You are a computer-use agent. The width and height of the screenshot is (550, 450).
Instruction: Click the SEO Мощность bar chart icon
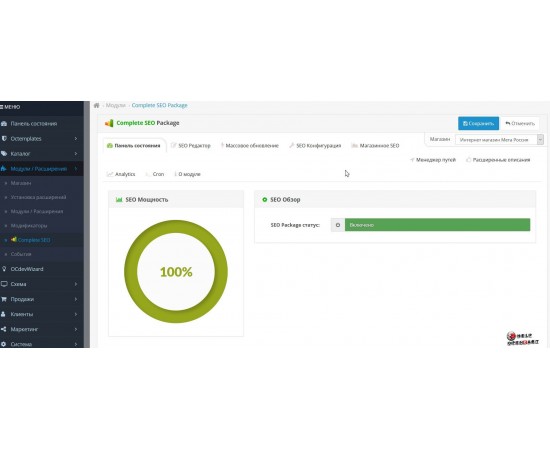tap(119, 200)
